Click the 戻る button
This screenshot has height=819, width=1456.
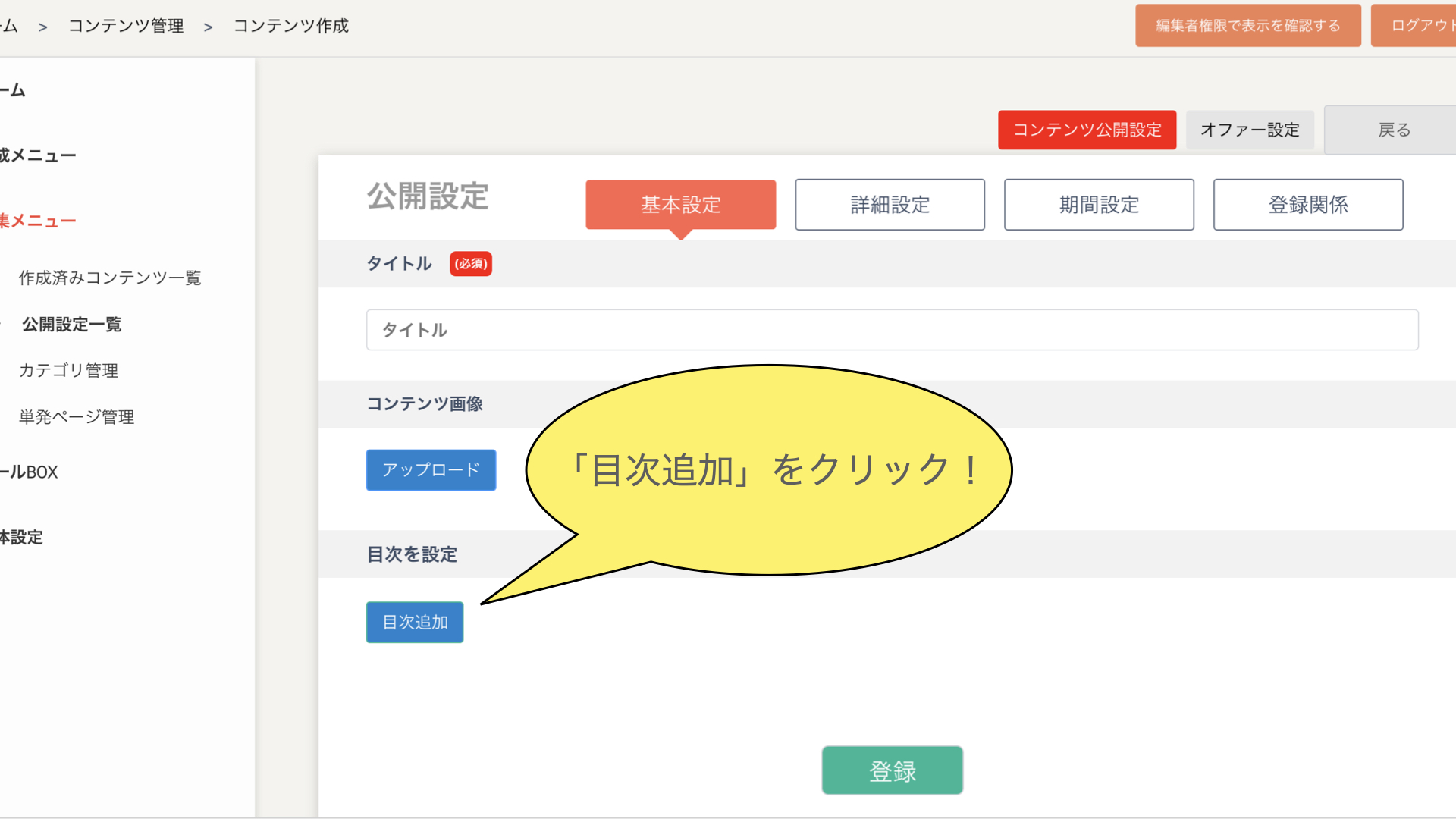1394,130
